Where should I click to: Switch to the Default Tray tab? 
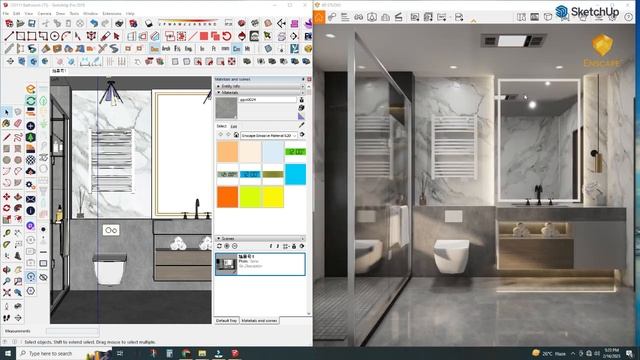point(226,321)
